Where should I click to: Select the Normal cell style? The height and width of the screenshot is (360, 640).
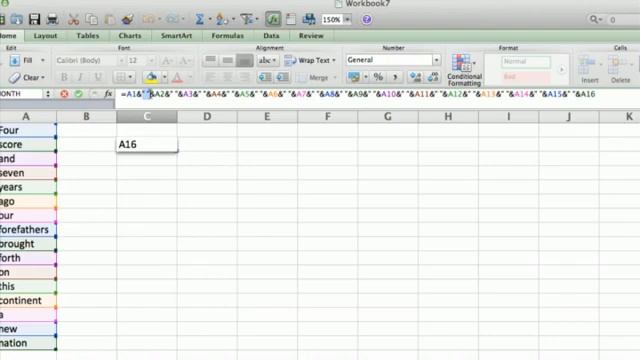coord(525,61)
